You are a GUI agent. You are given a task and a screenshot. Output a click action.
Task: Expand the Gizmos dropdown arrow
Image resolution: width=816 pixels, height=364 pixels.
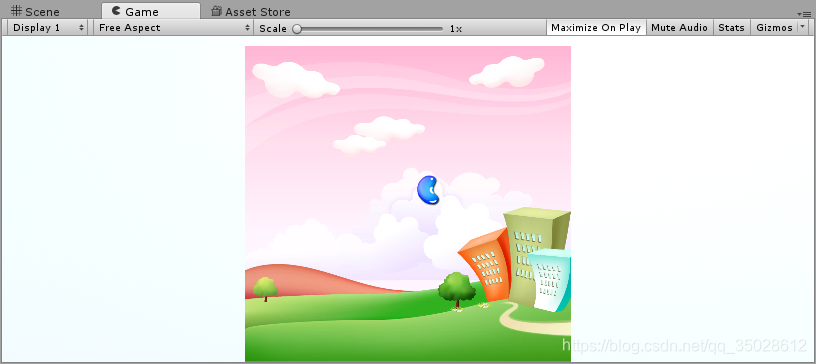click(x=802, y=28)
